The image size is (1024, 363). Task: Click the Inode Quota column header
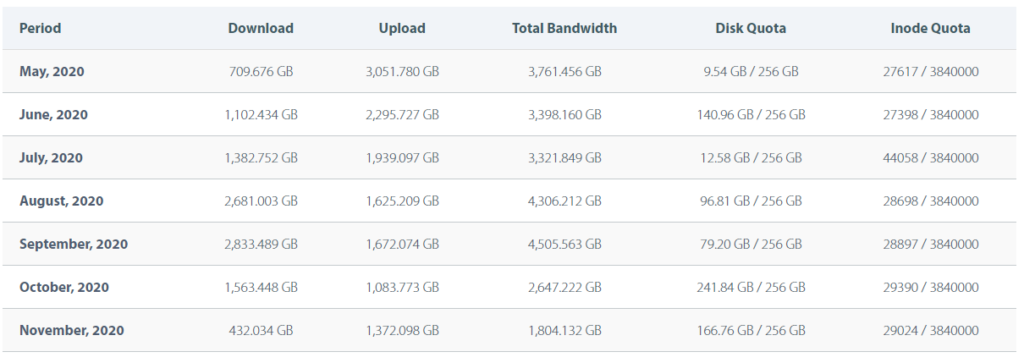pos(931,28)
